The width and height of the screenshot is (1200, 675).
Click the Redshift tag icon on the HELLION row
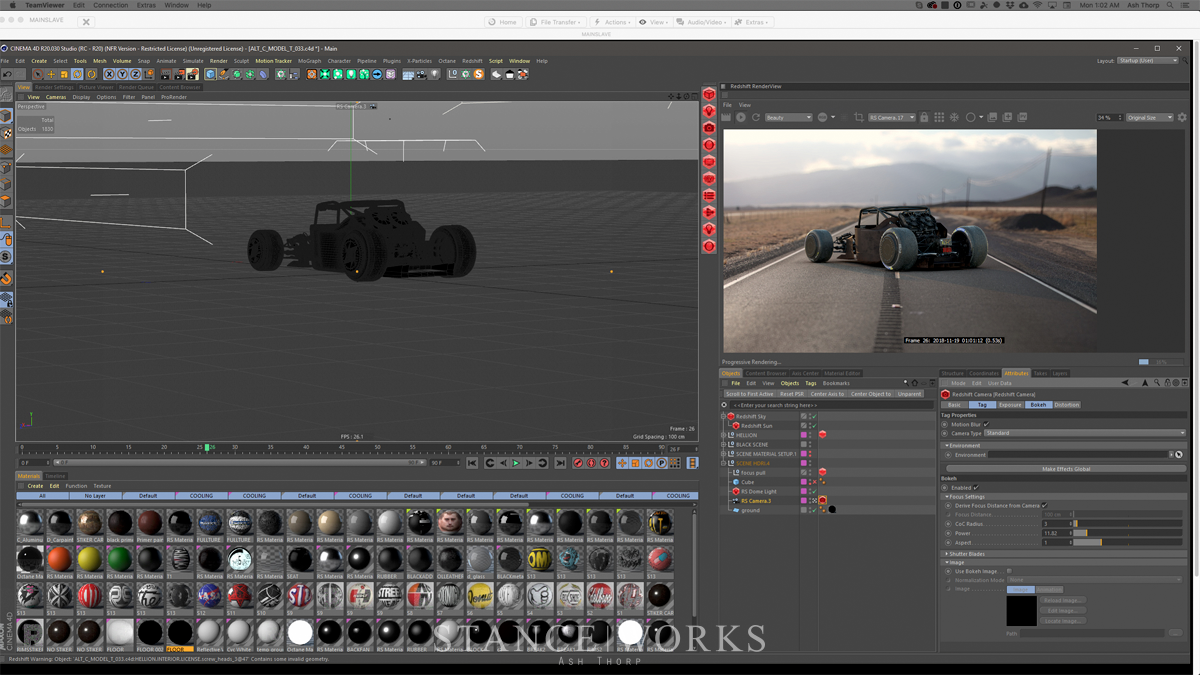[822, 435]
